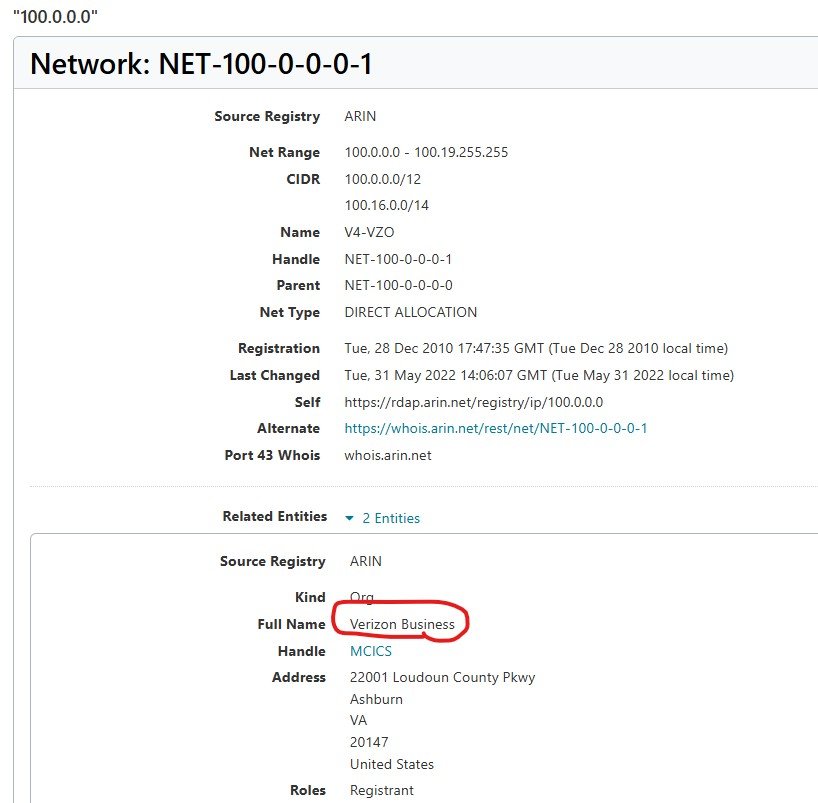This screenshot has height=803, width=818.
Task: Click the 22001 Loudoun County Pkwy address line
Action: click(x=442, y=677)
